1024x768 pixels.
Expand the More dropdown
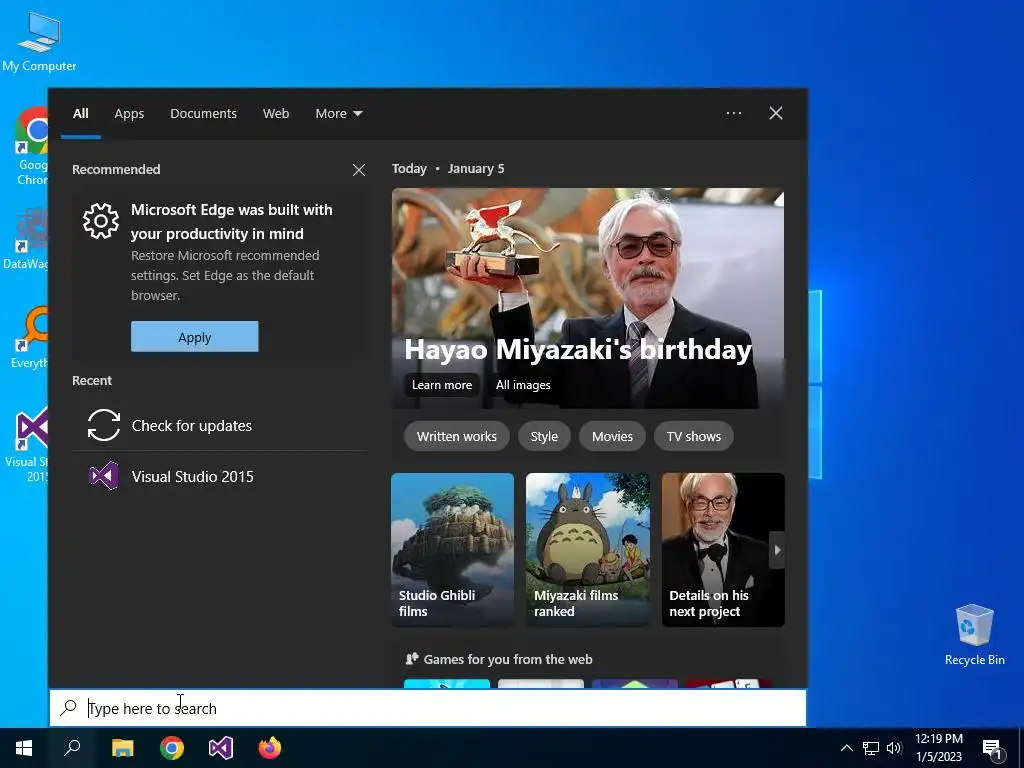click(x=338, y=114)
